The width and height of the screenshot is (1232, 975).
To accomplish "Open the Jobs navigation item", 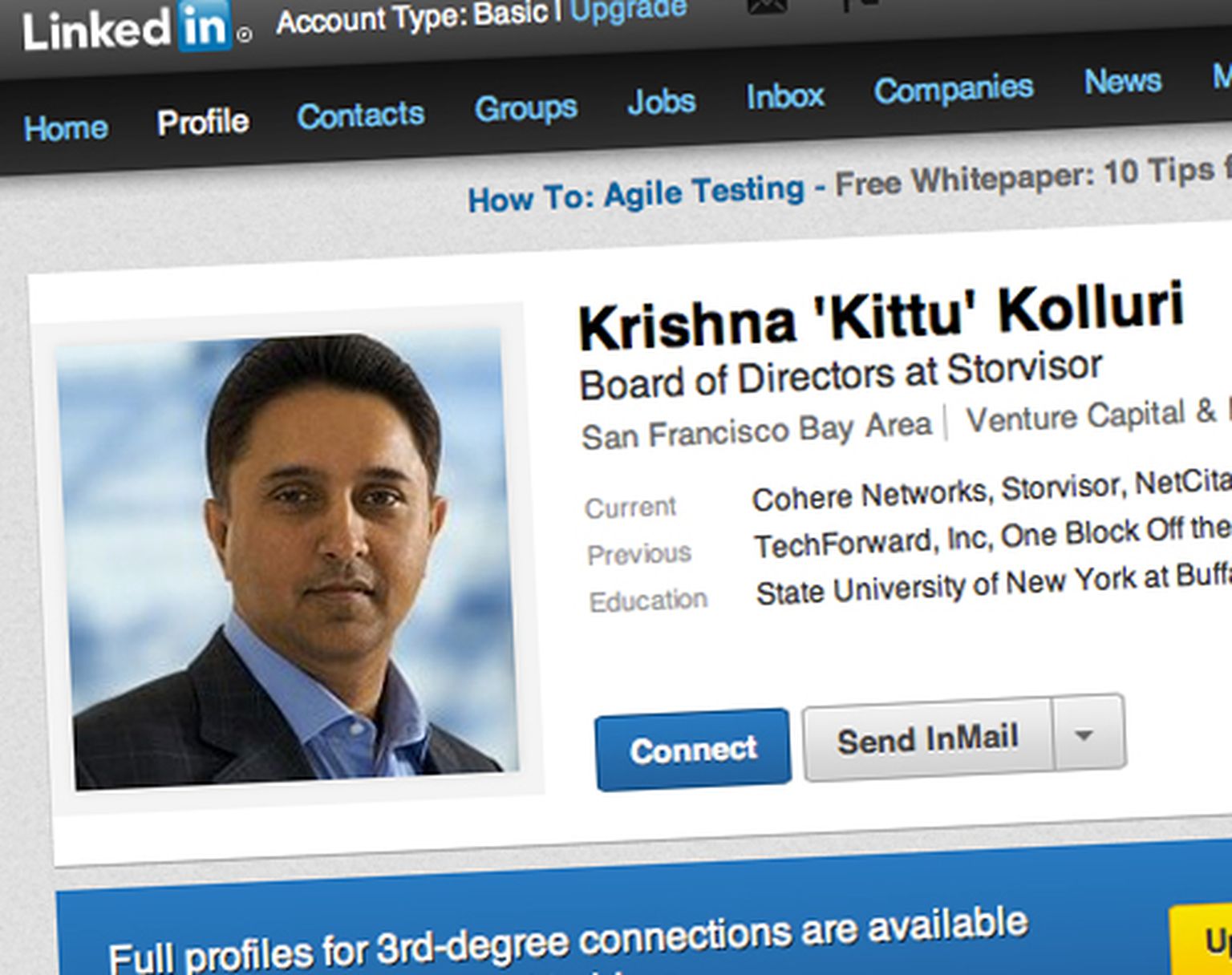I will [661, 102].
